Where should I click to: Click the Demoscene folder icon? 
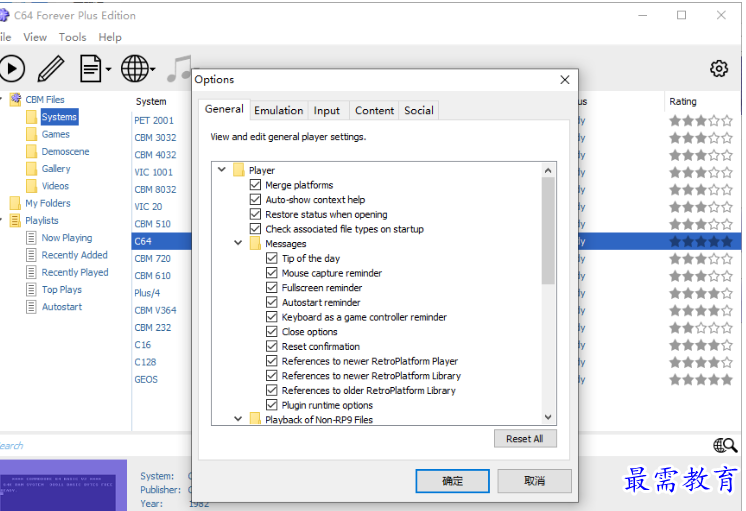(31, 151)
